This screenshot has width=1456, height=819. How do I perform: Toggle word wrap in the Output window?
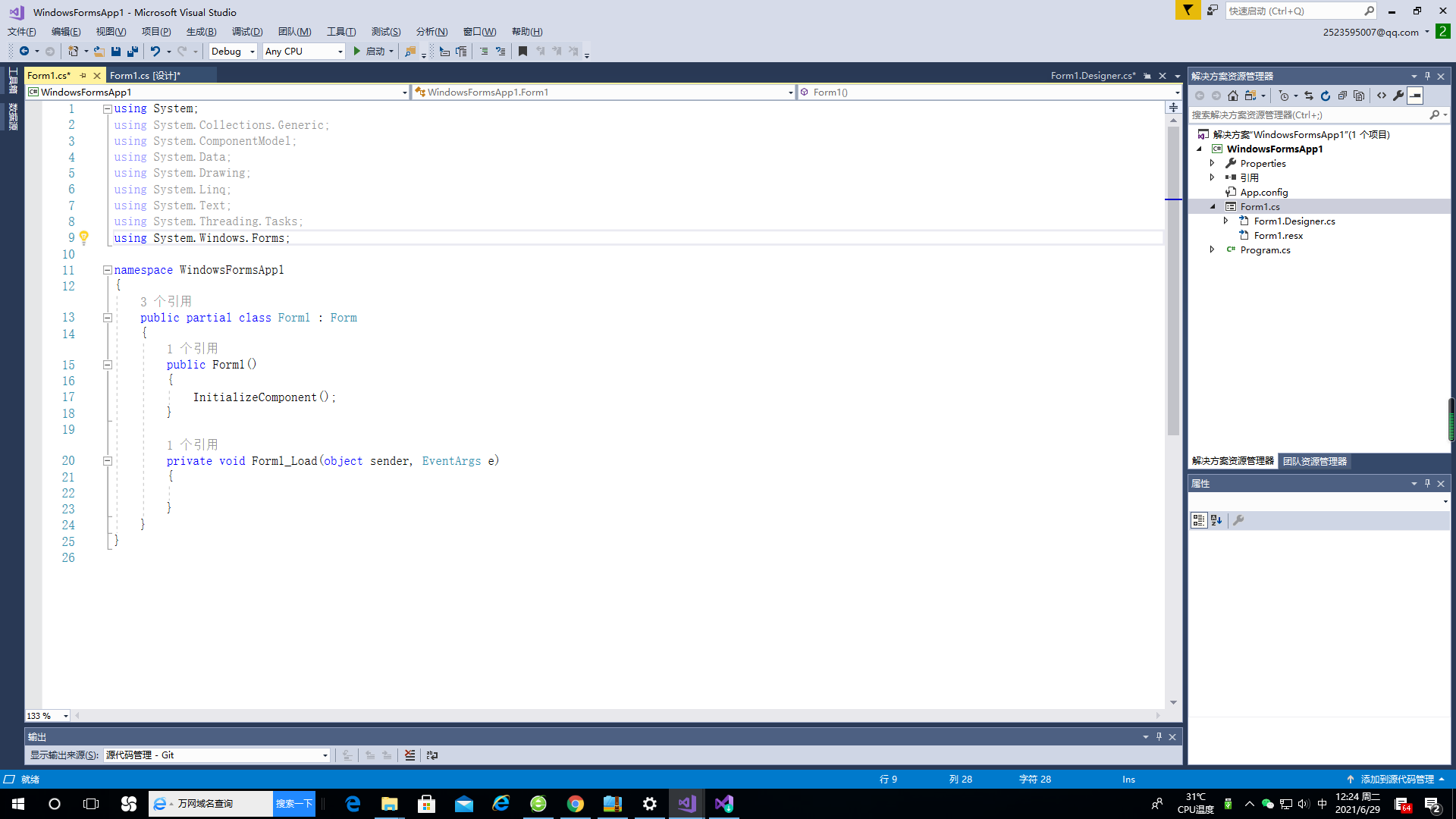[x=431, y=755]
